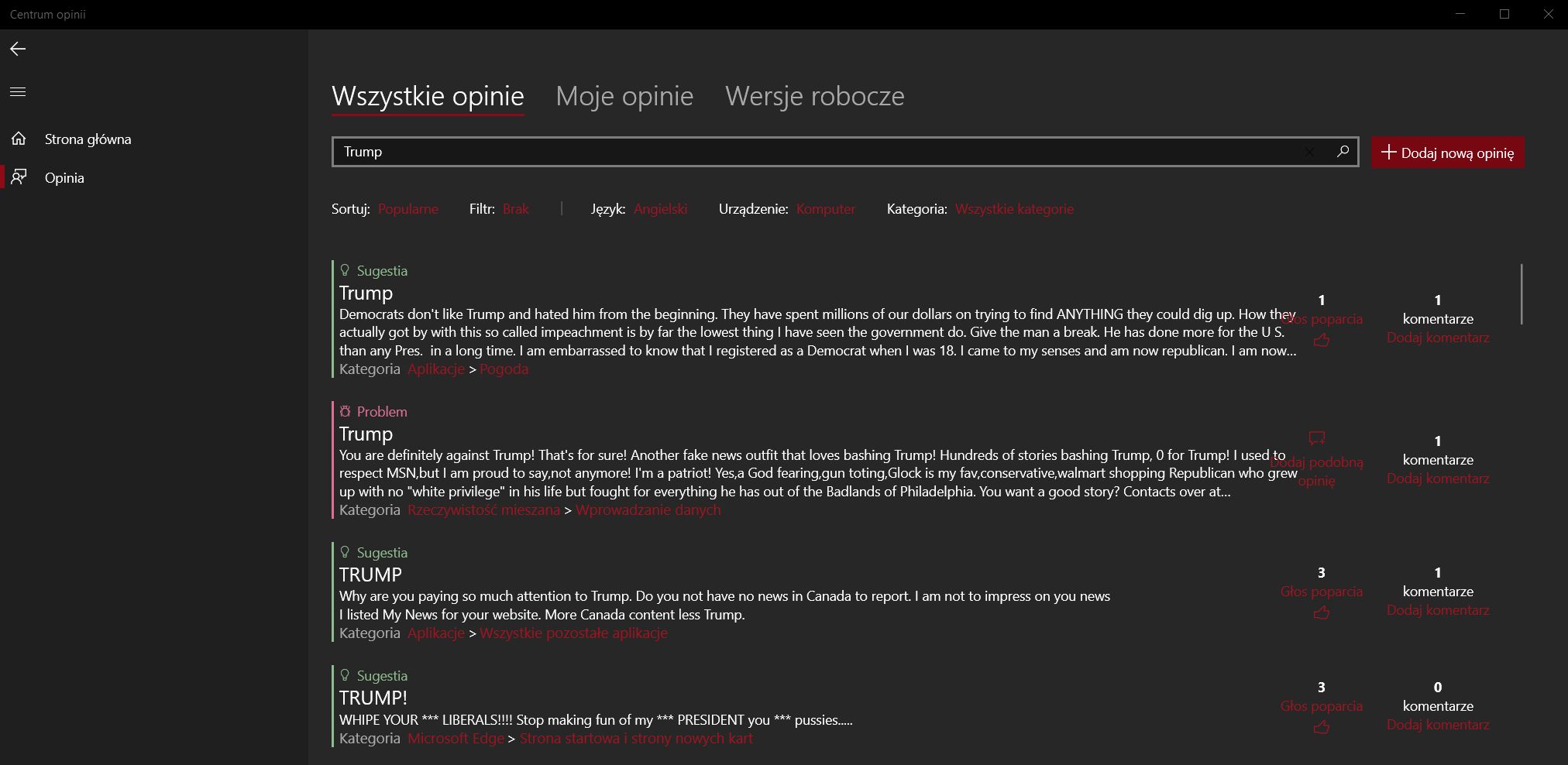Run the search with the magnifier icon
This screenshot has height=765, width=1568.
[1343, 152]
